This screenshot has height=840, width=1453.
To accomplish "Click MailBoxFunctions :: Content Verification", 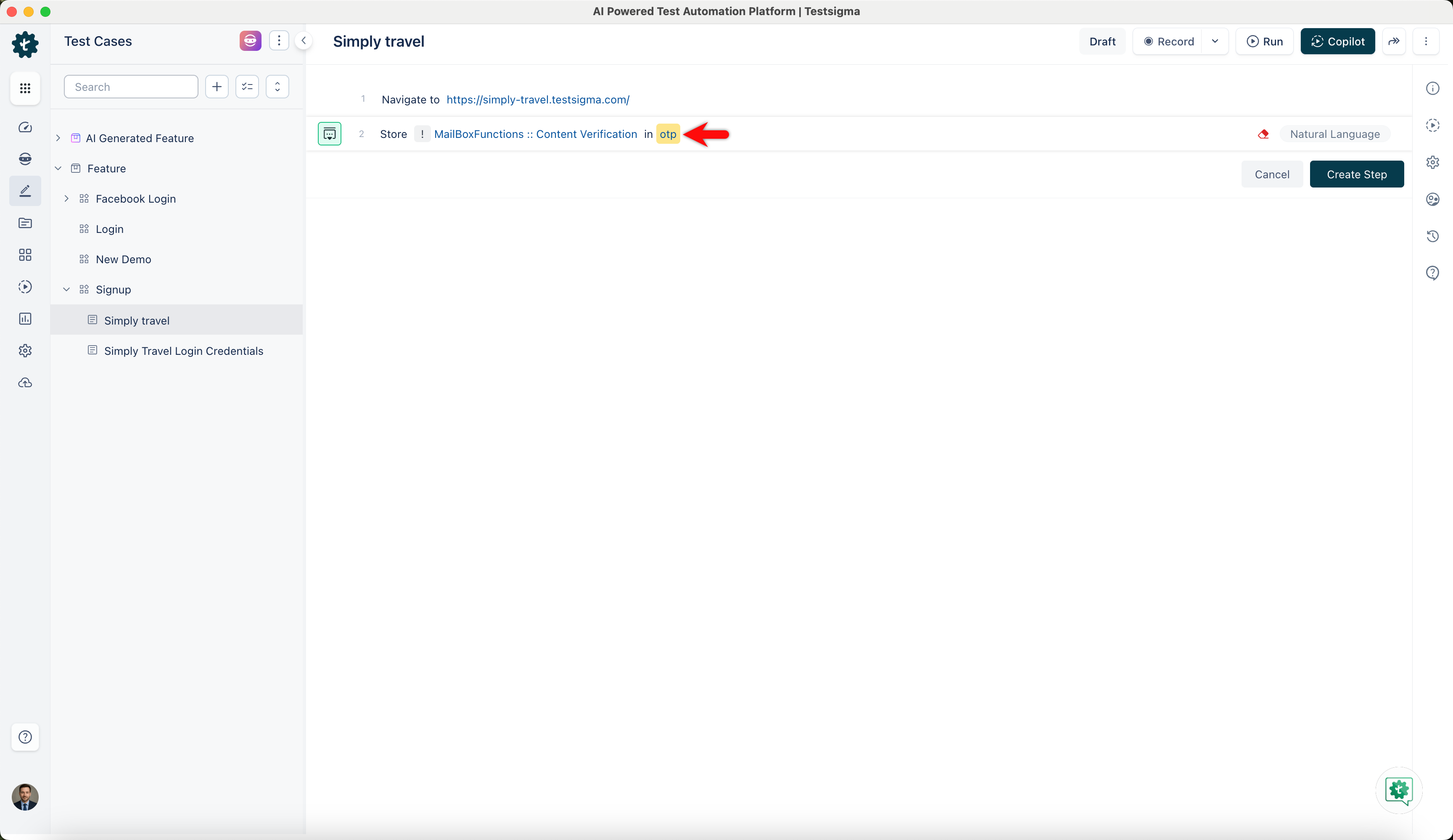I will (x=536, y=134).
